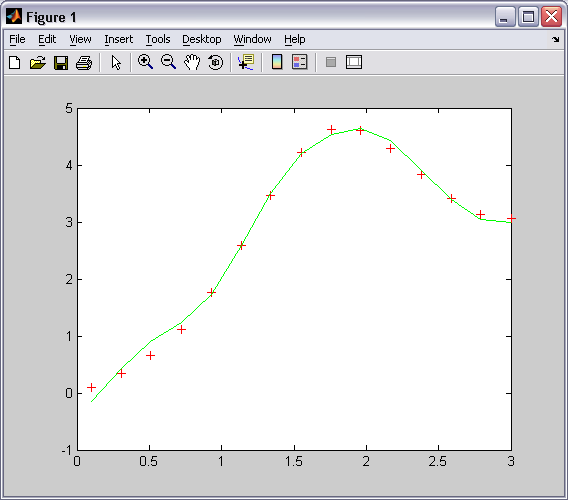Open the Desktop menu
This screenshot has height=500, width=568.
202,39
